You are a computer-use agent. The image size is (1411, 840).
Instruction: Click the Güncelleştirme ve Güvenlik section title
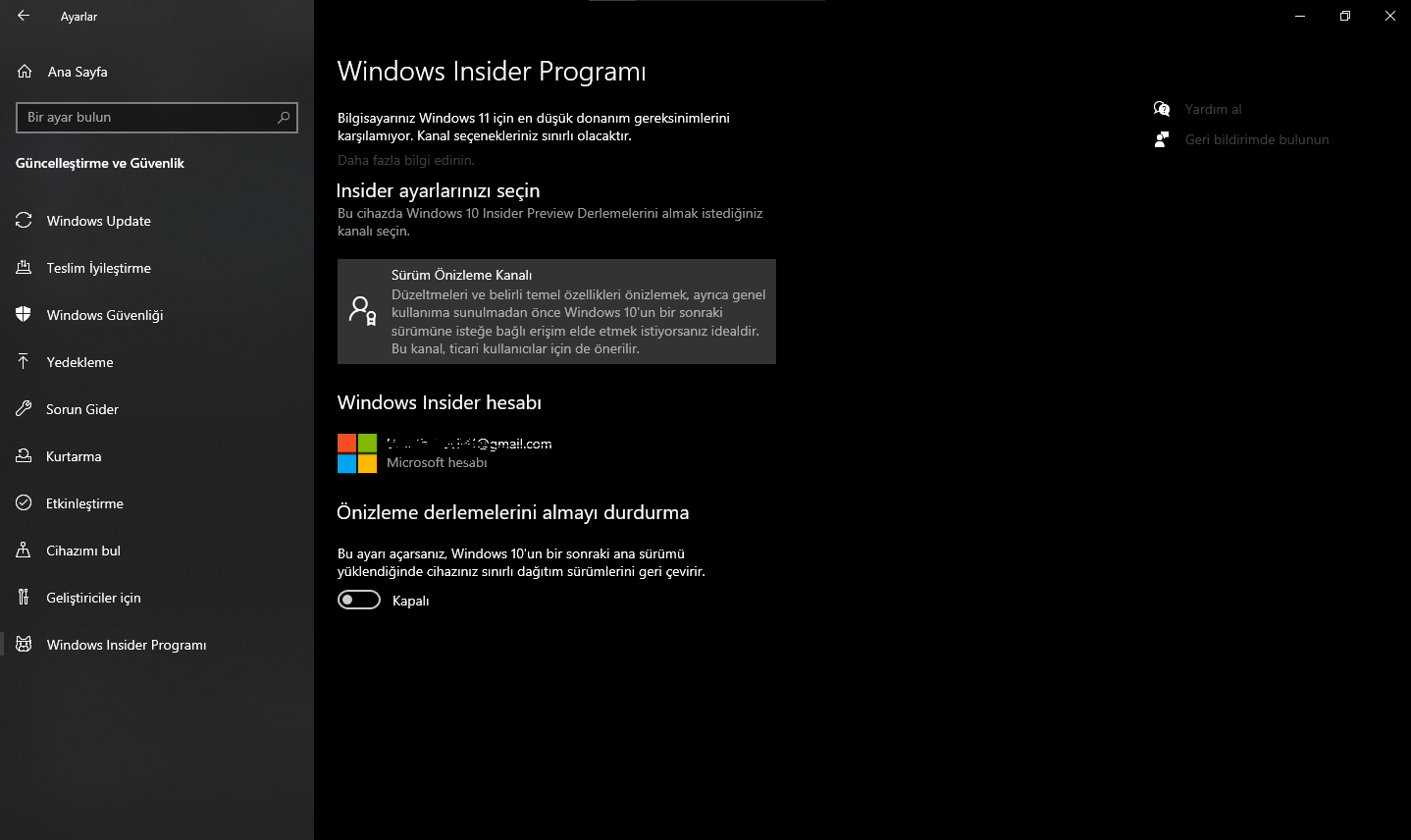click(100, 163)
